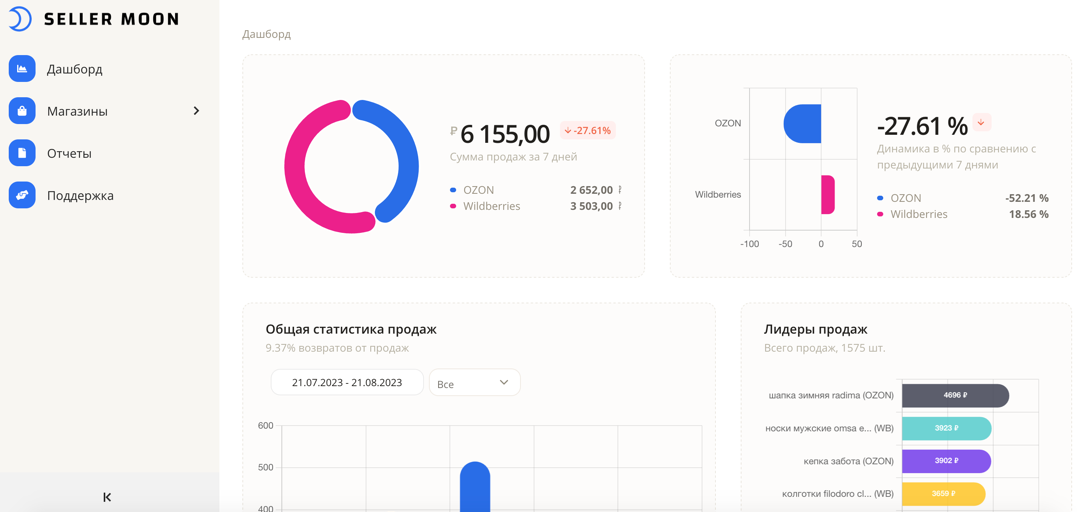Go to Дашборд menu item
This screenshot has width=1089, height=512.
click(75, 69)
